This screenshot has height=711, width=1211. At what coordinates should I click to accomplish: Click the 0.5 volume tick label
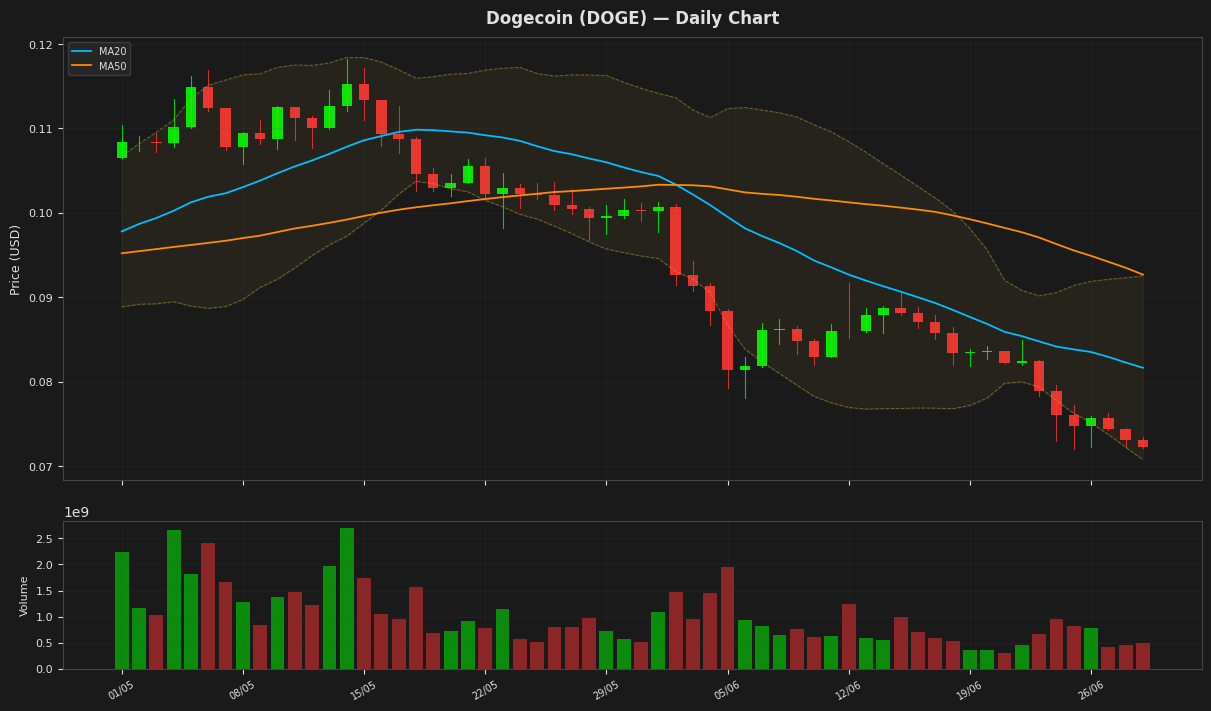(46, 644)
